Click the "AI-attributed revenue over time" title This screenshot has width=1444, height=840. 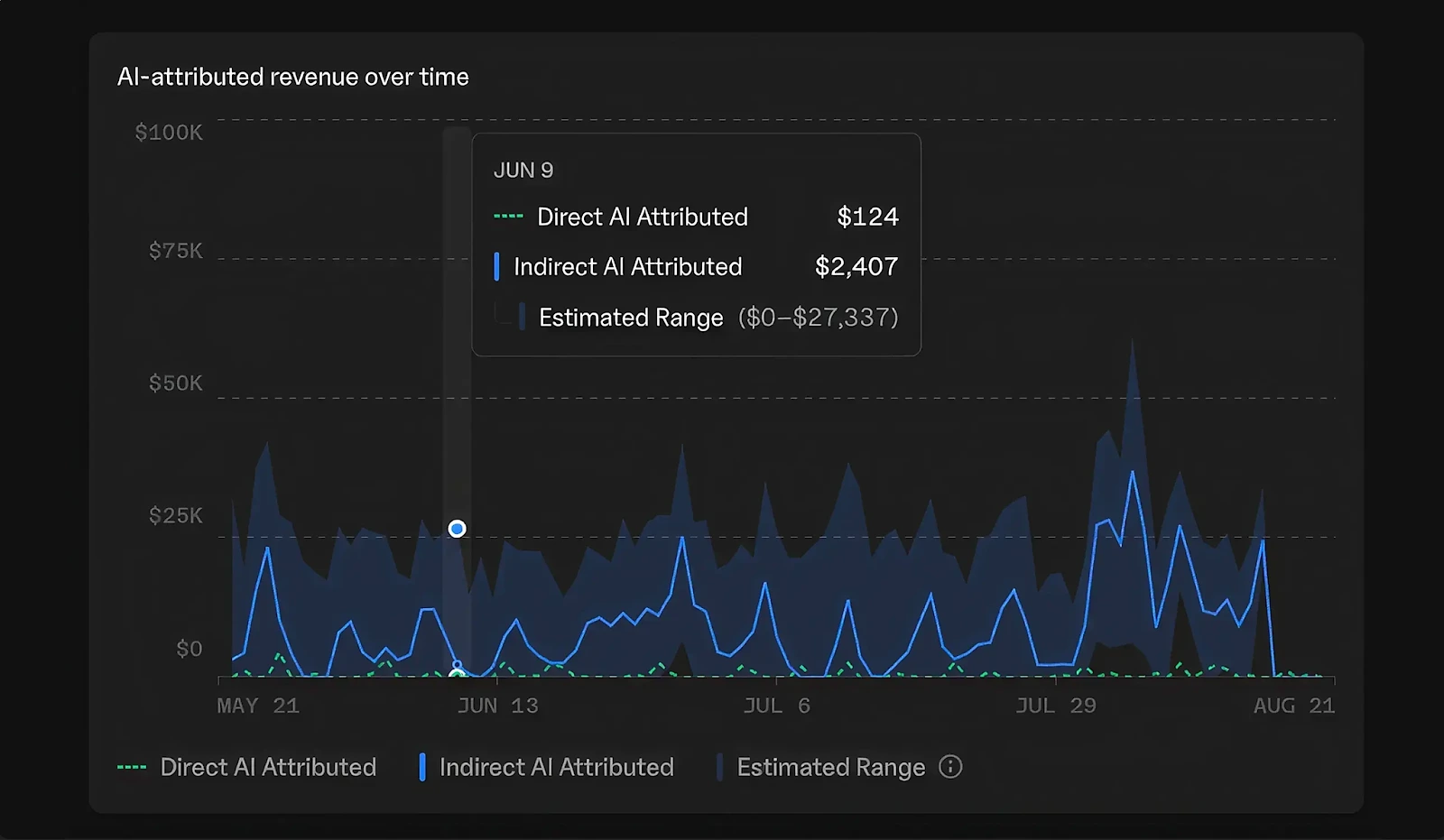(x=293, y=77)
